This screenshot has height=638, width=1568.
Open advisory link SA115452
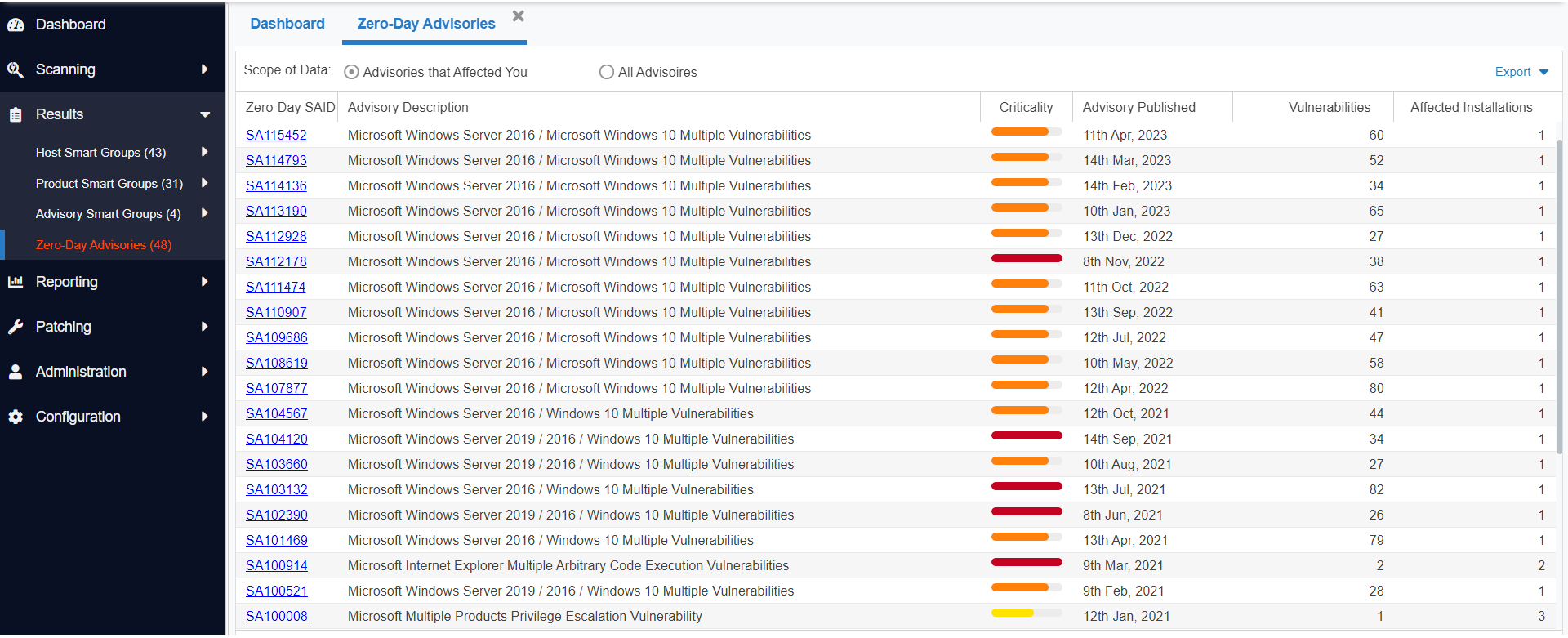point(276,136)
